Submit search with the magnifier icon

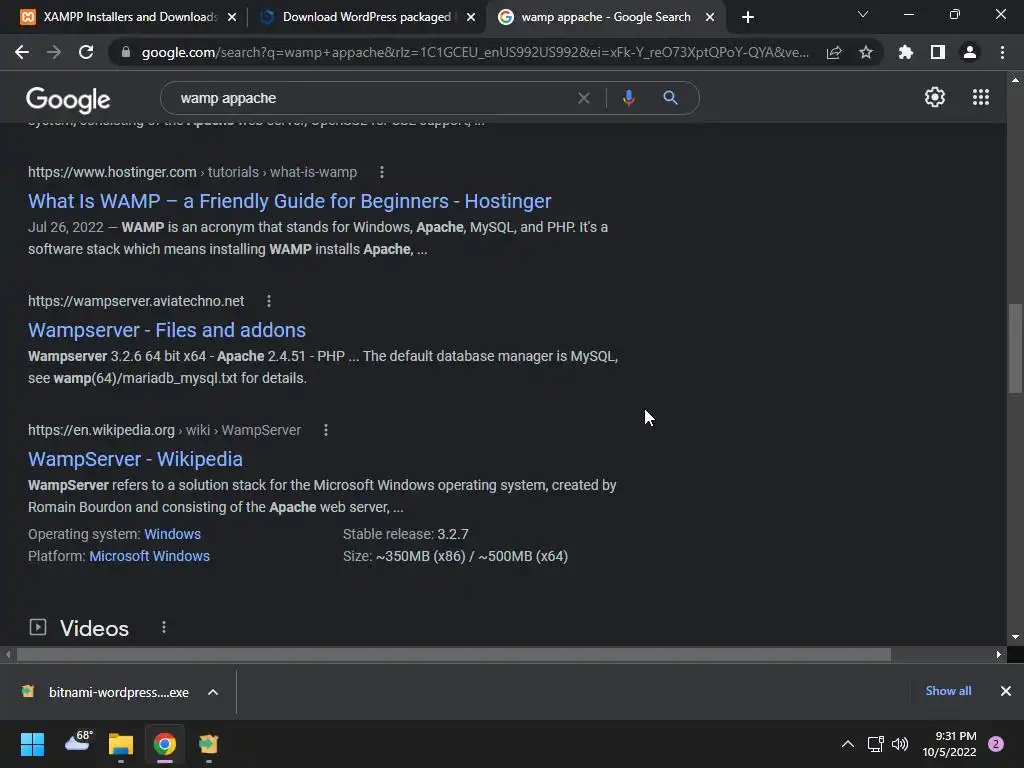[x=671, y=98]
